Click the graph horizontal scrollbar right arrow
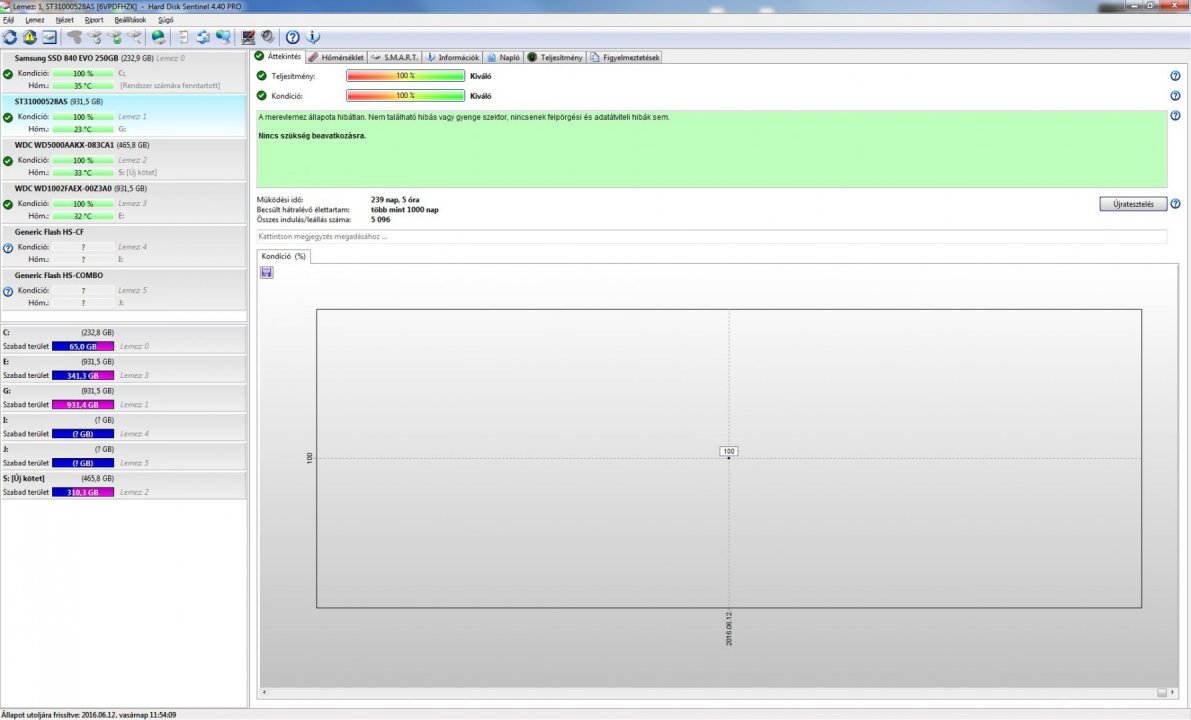 click(x=1172, y=692)
